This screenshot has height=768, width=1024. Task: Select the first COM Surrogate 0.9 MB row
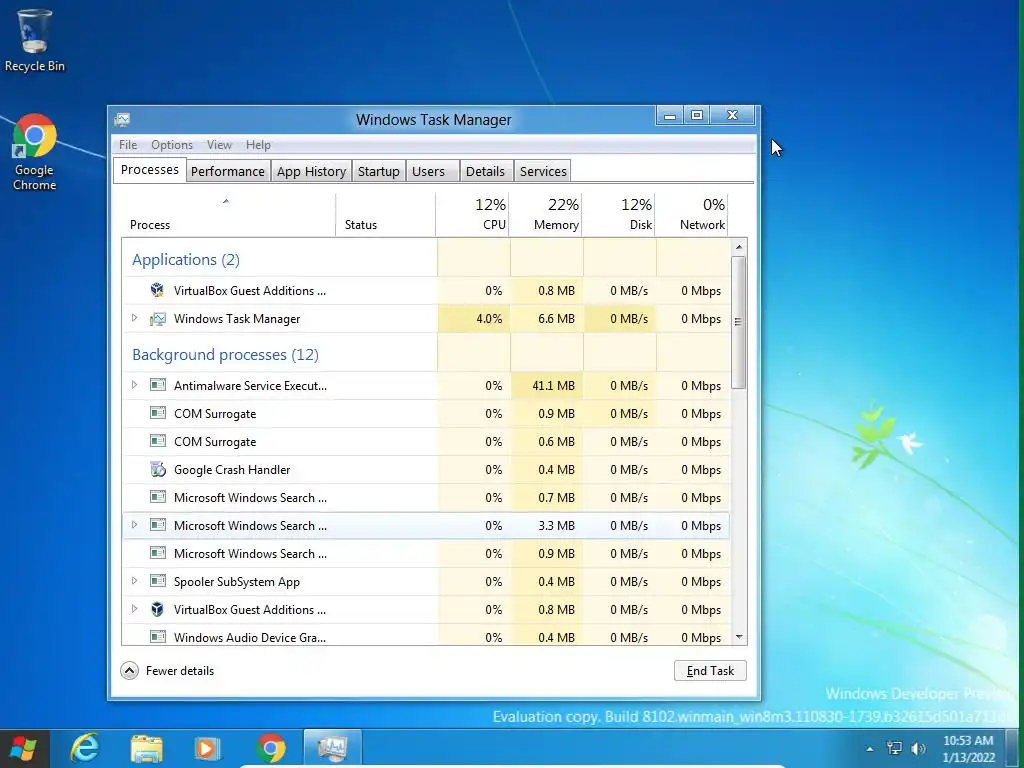(426, 413)
